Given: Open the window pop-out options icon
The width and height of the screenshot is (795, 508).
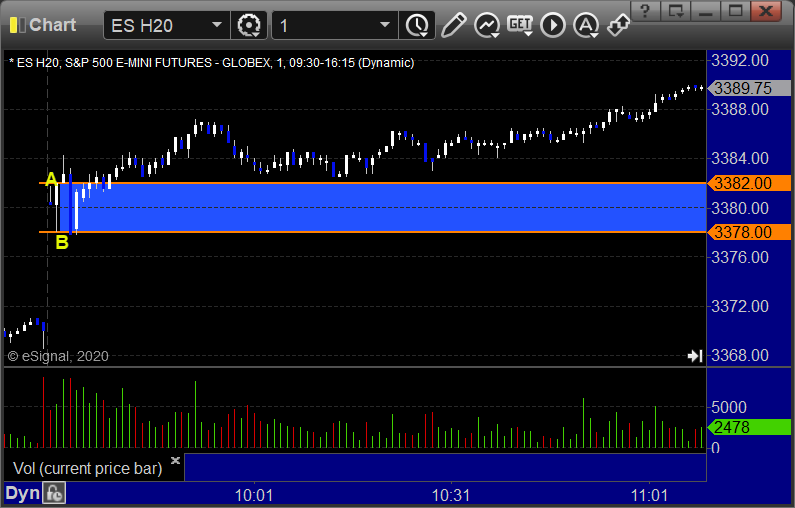Looking at the screenshot, I should click(676, 10).
